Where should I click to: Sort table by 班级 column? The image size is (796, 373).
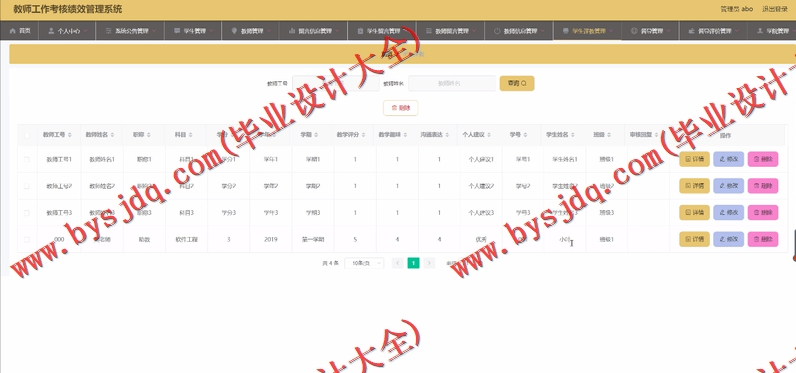609,135
